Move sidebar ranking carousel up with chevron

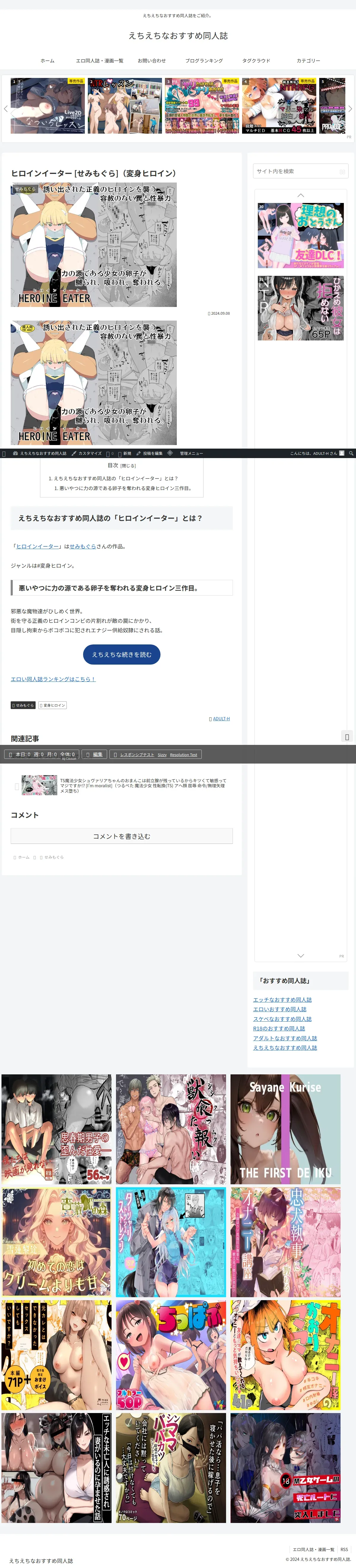click(x=301, y=195)
